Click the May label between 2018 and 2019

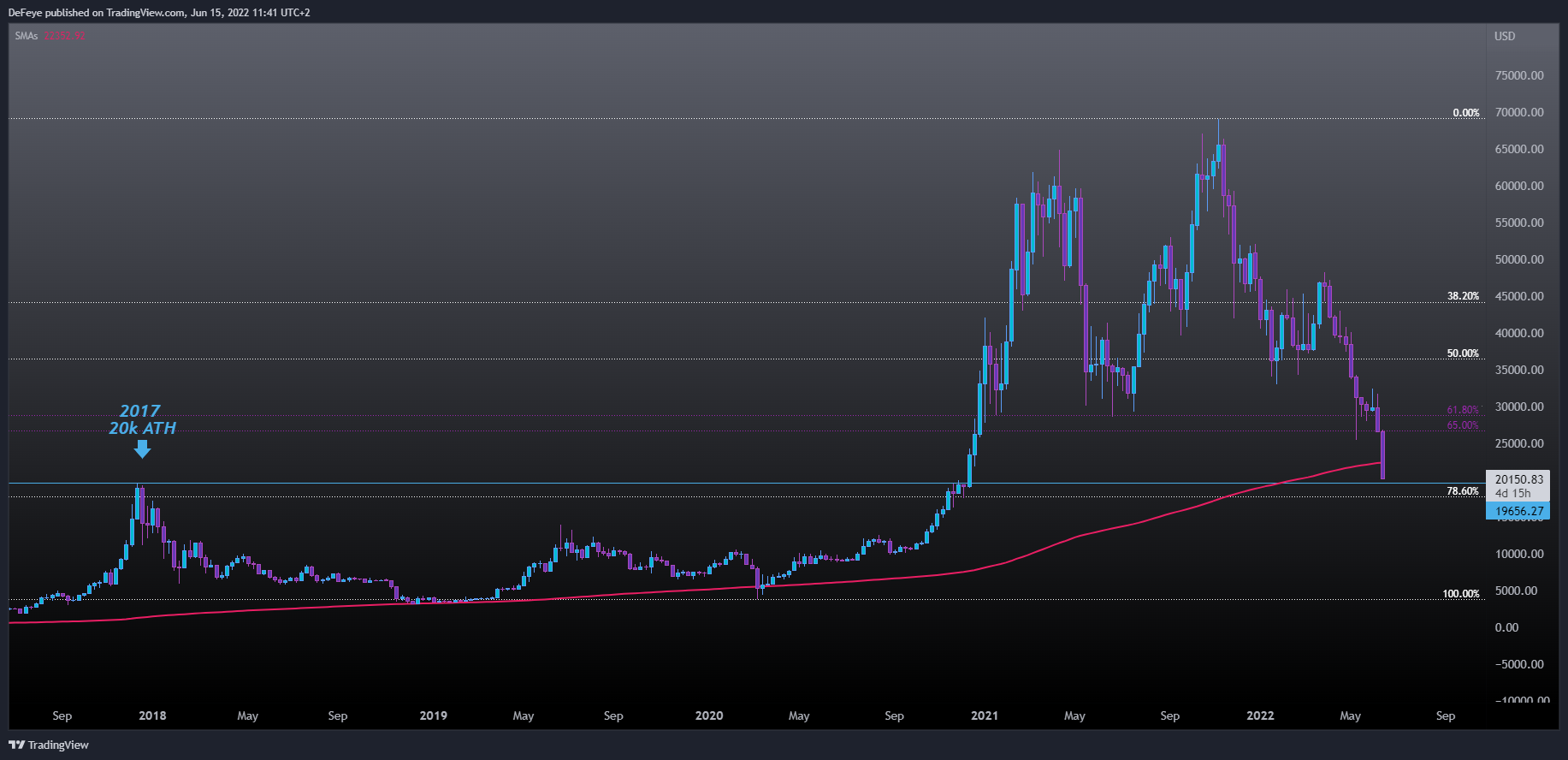247,715
